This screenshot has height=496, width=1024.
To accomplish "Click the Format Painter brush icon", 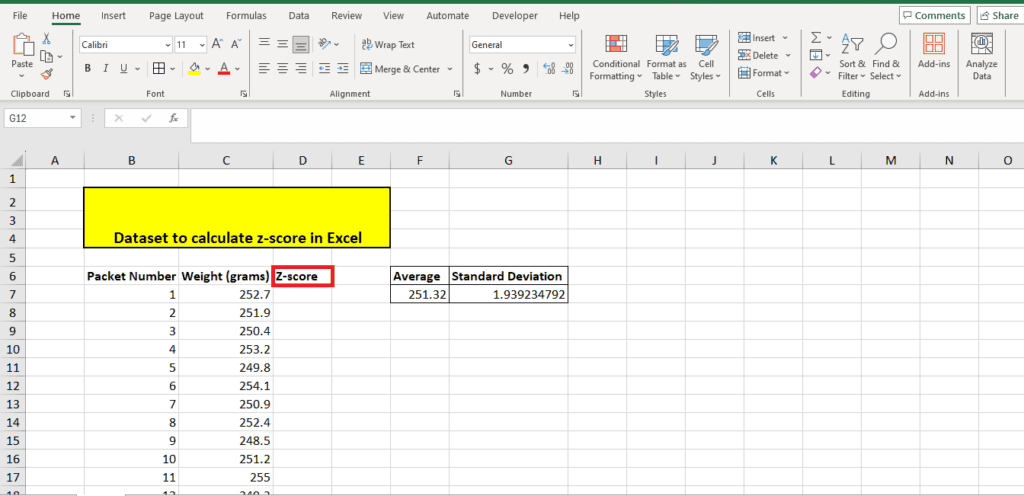I will point(47,74).
